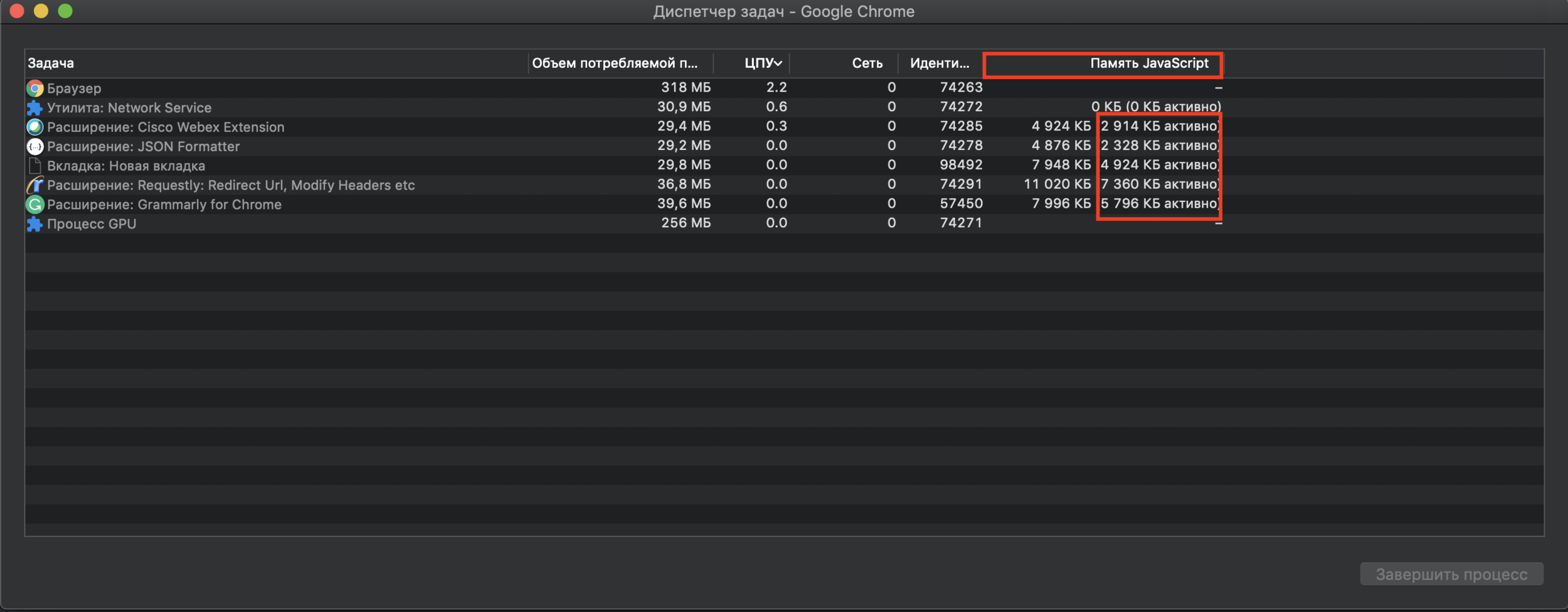The height and width of the screenshot is (612, 1568).
Task: Click the 39,6 МБ memory value
Action: [684, 204]
